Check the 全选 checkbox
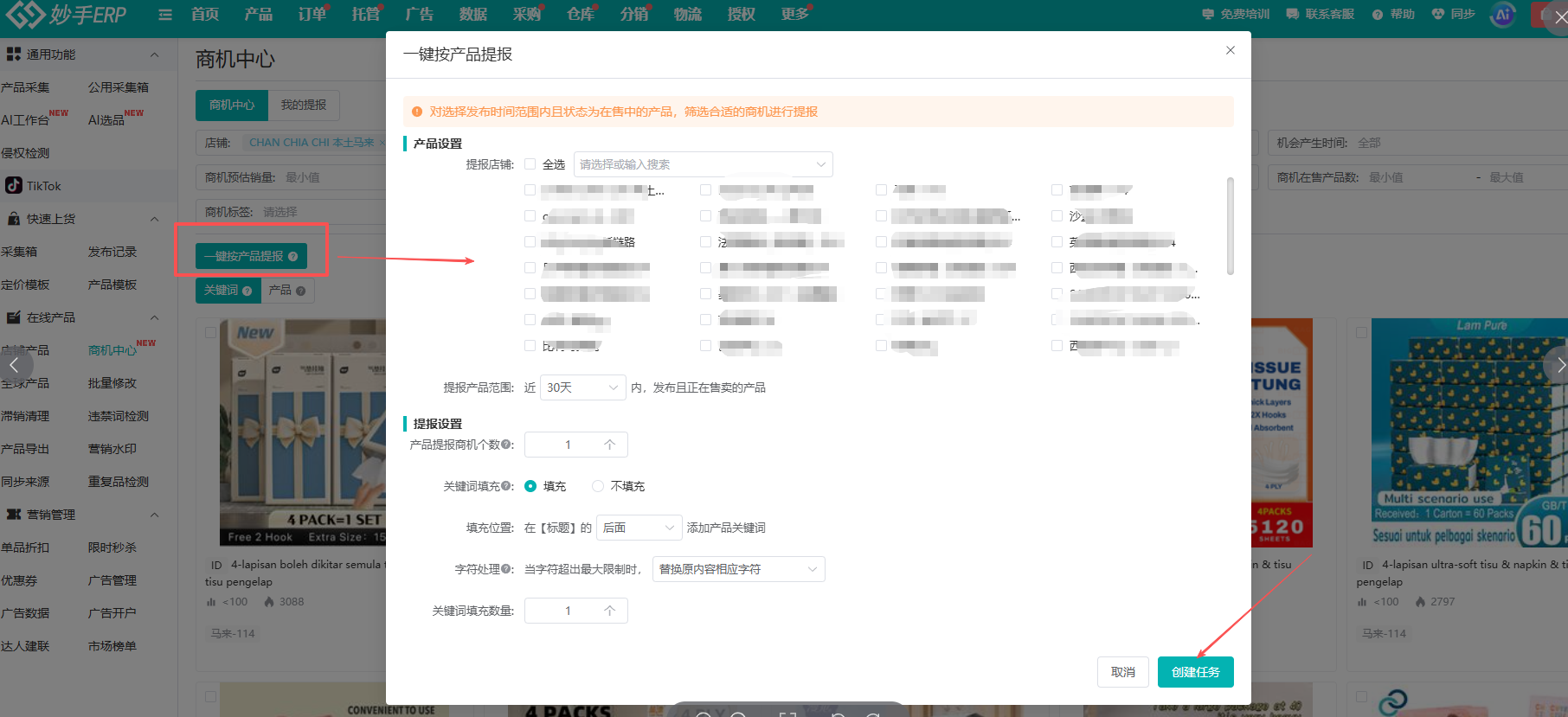The image size is (1568, 717). pyautogui.click(x=530, y=164)
